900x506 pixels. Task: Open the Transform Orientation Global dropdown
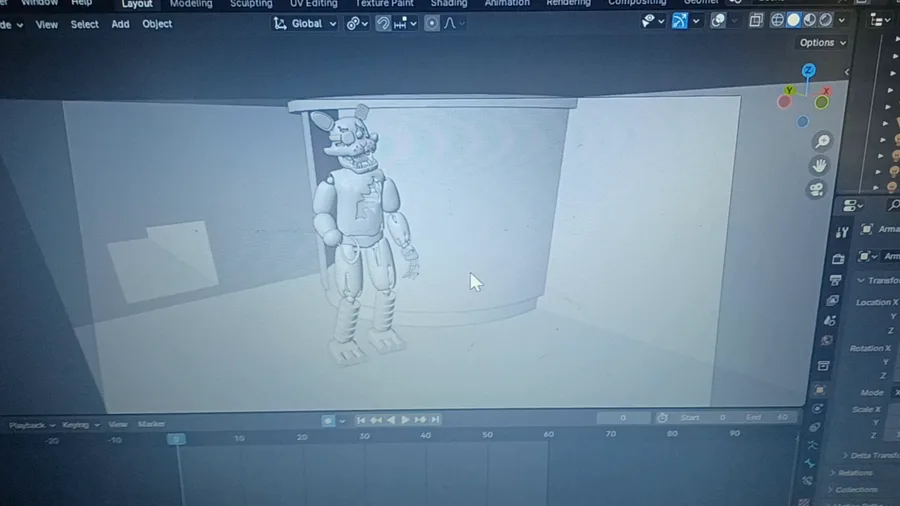click(x=305, y=24)
